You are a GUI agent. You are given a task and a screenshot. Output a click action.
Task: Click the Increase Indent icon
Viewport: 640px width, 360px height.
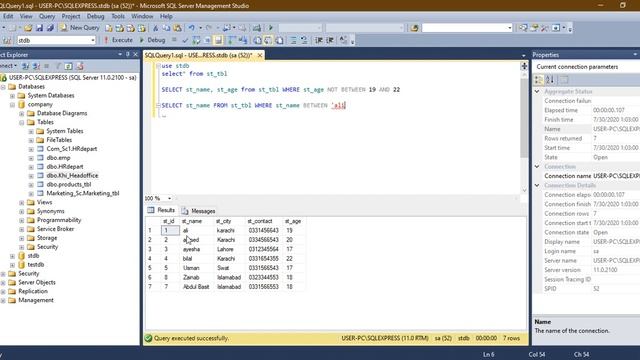click(x=330, y=40)
